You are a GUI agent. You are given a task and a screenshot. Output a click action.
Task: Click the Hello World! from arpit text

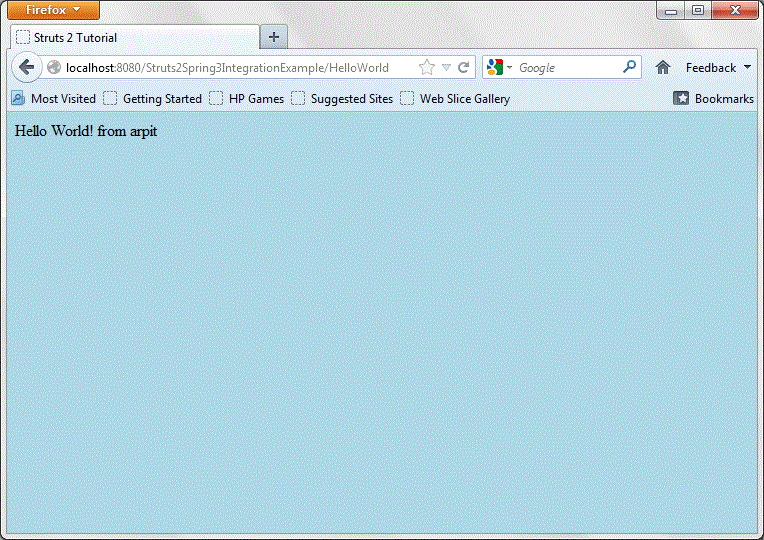tap(86, 131)
